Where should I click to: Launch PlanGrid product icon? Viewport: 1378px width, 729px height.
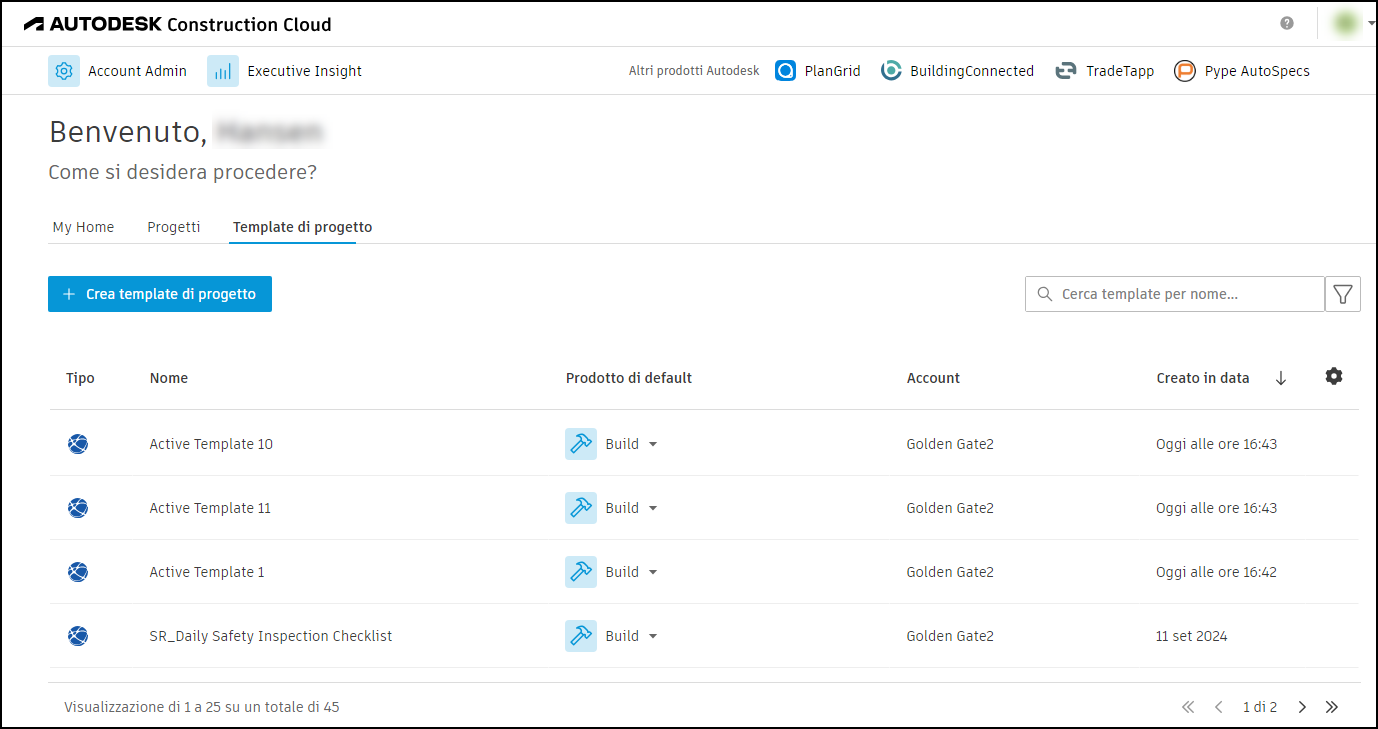point(786,71)
